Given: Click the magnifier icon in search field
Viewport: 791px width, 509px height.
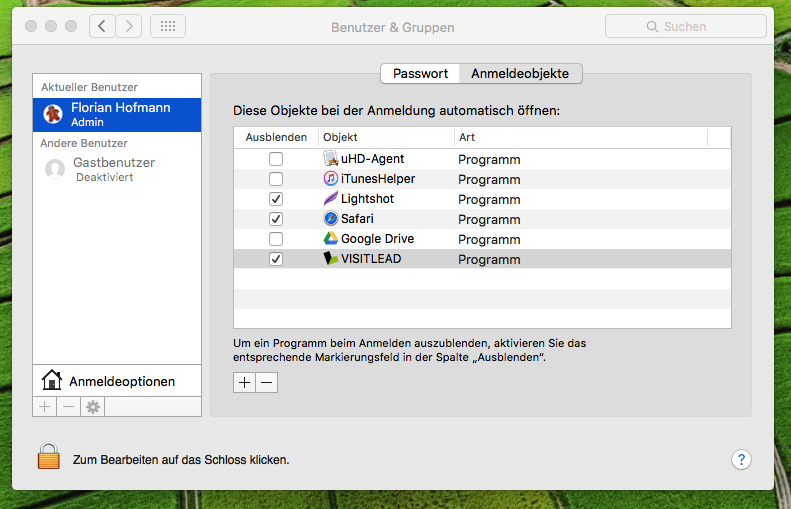Looking at the screenshot, I should 652,27.
